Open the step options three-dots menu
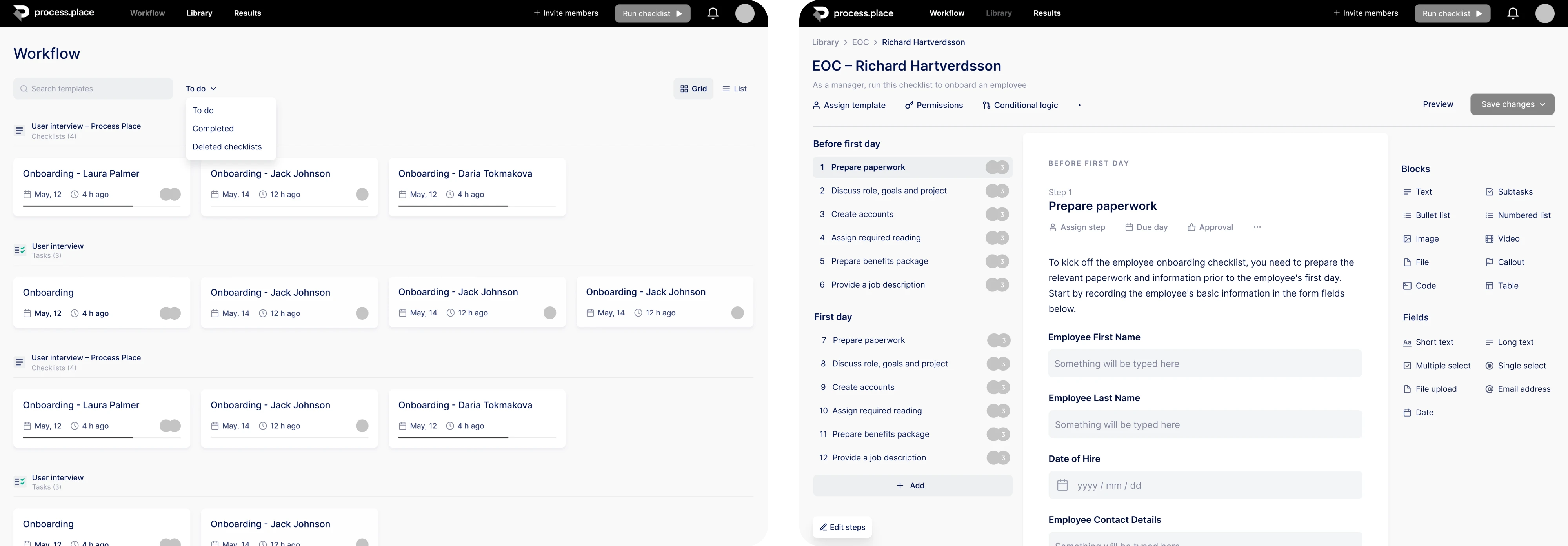The height and width of the screenshot is (546, 1568). pos(1257,227)
